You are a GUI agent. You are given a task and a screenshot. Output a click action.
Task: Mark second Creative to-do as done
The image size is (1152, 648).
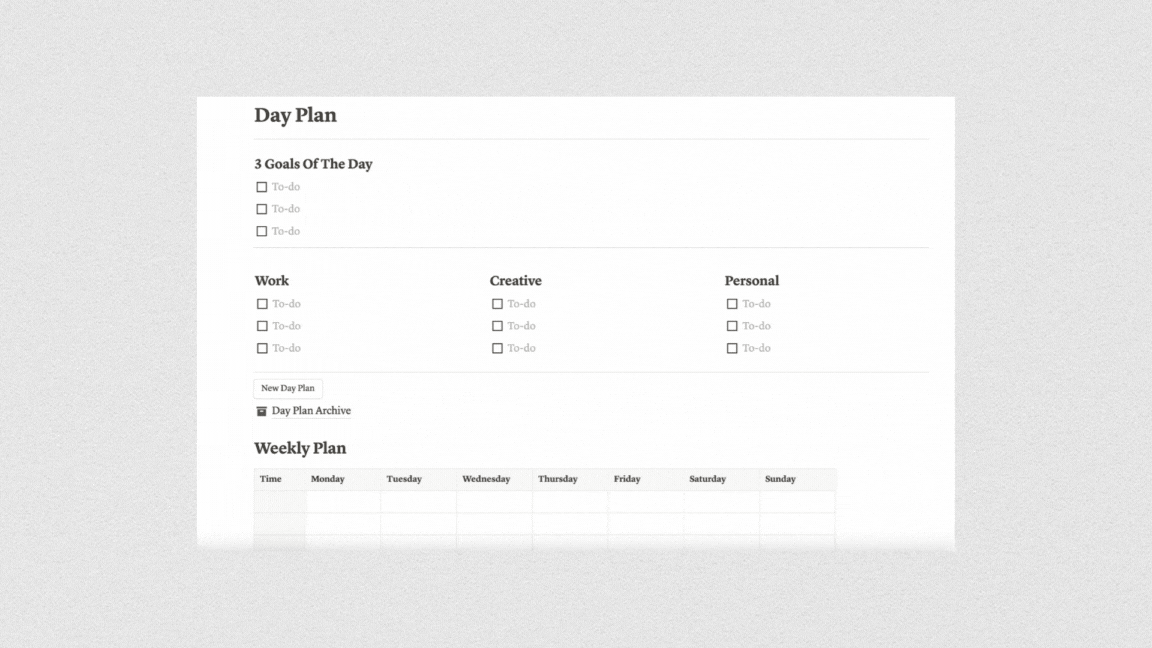(497, 326)
